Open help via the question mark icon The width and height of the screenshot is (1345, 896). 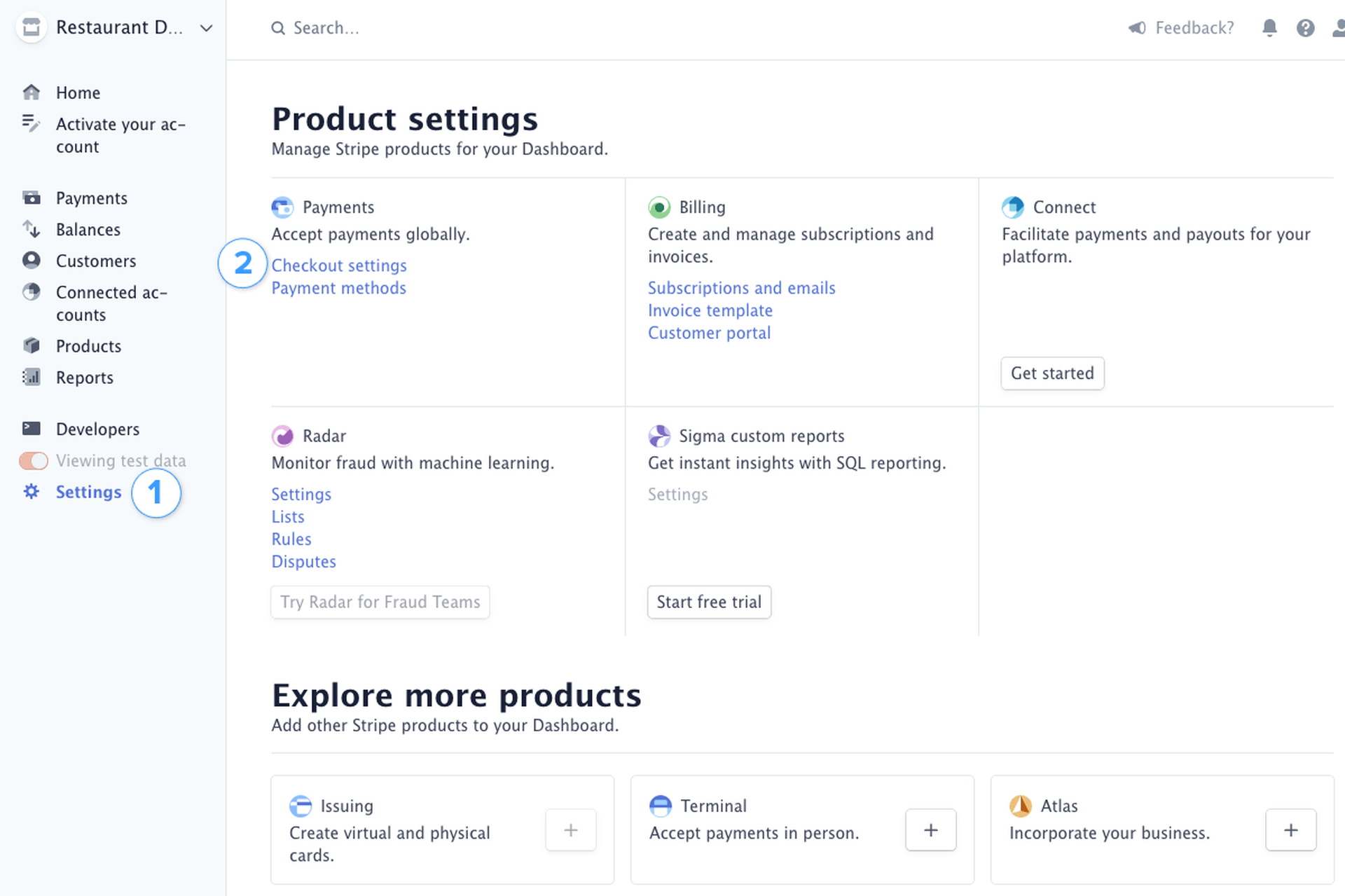tap(1306, 28)
